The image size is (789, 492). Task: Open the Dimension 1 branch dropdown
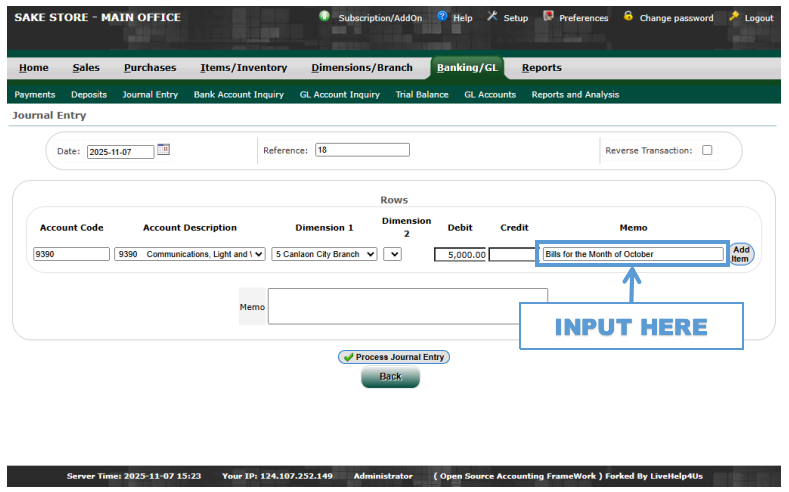click(x=324, y=254)
